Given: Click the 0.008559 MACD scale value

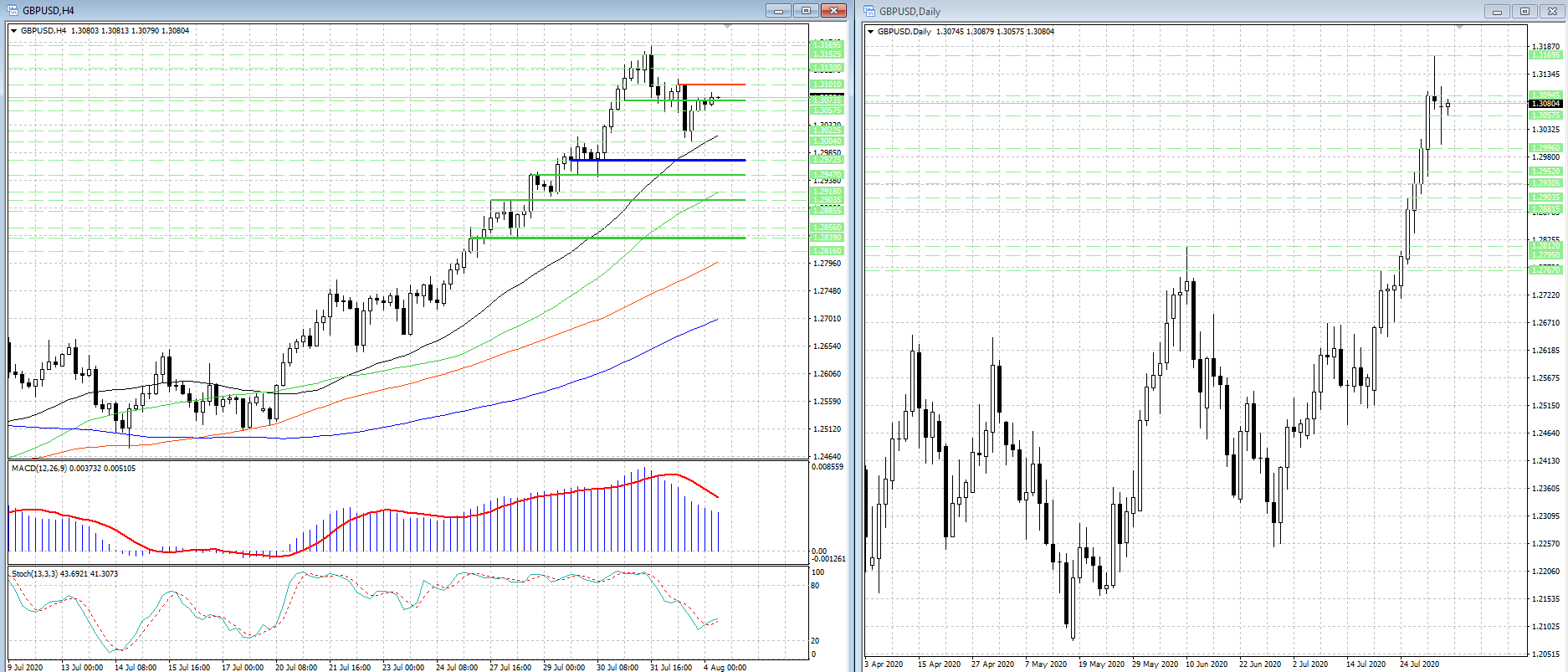Looking at the screenshot, I should [x=828, y=467].
